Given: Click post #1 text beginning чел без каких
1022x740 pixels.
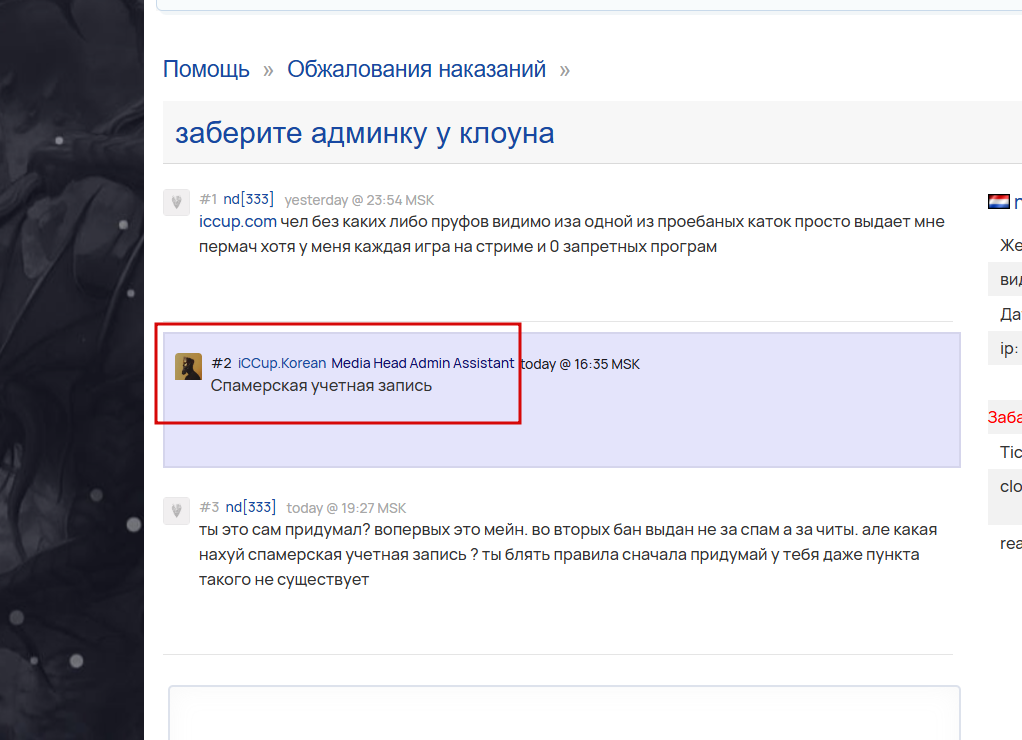Looking at the screenshot, I should coord(572,234).
